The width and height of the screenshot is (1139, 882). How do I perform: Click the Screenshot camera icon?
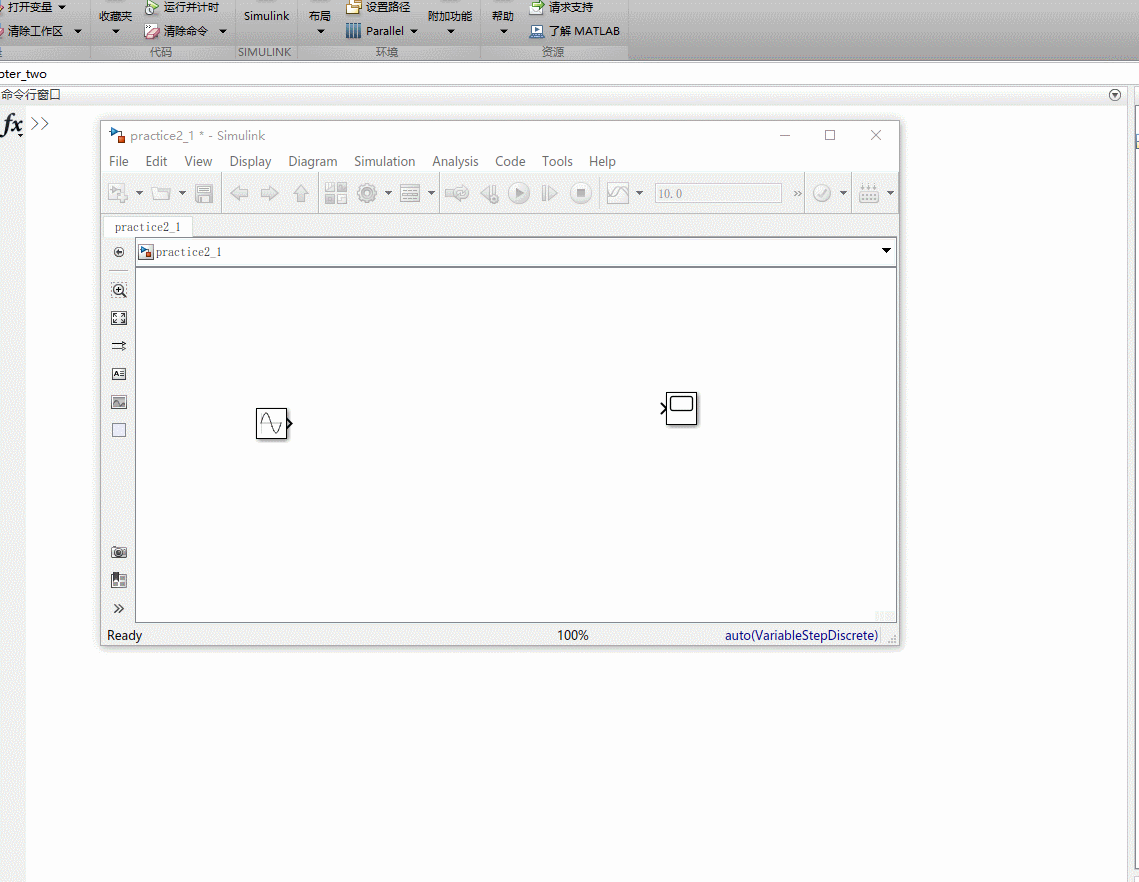pyautogui.click(x=119, y=552)
